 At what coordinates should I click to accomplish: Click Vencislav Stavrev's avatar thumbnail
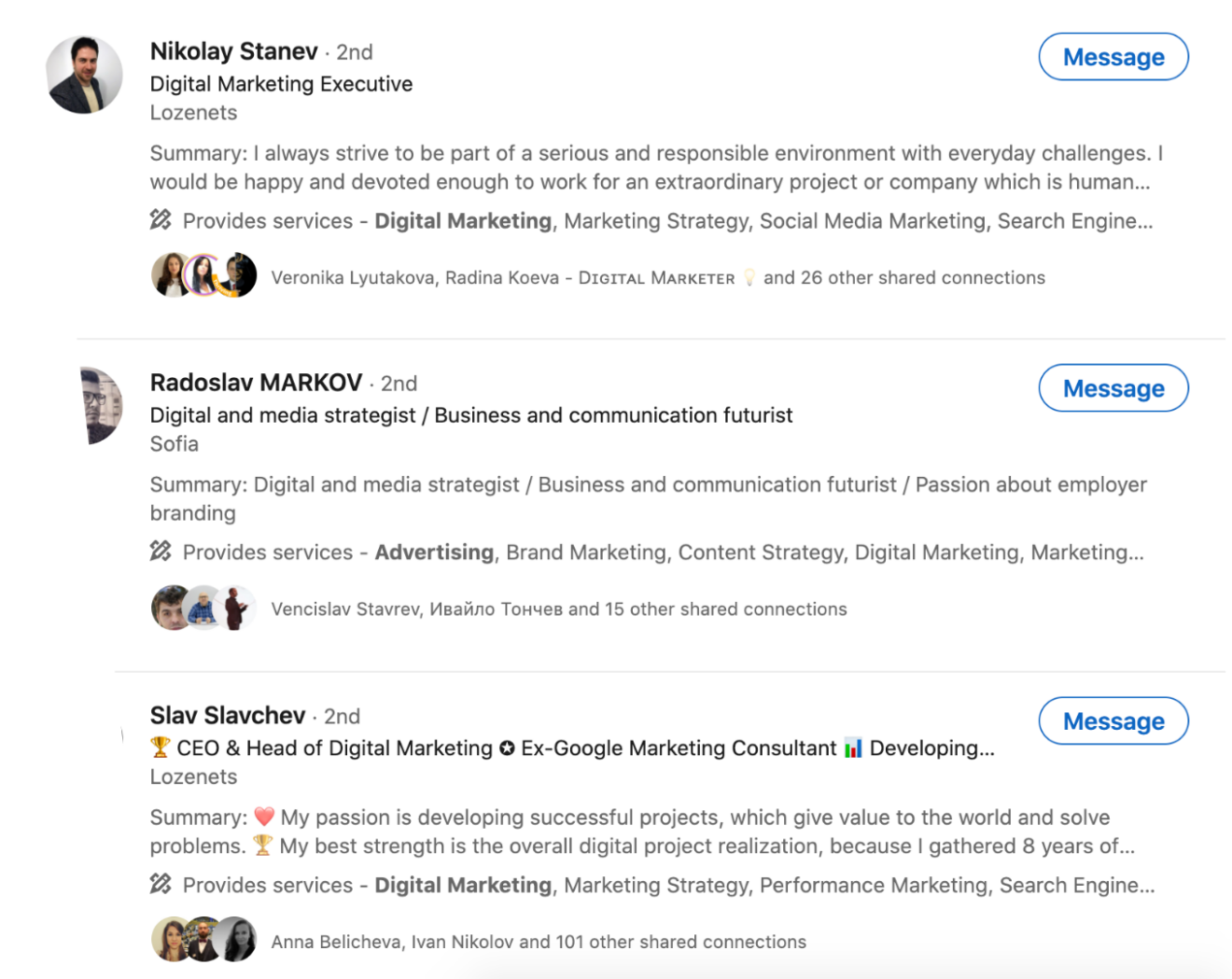(x=167, y=607)
